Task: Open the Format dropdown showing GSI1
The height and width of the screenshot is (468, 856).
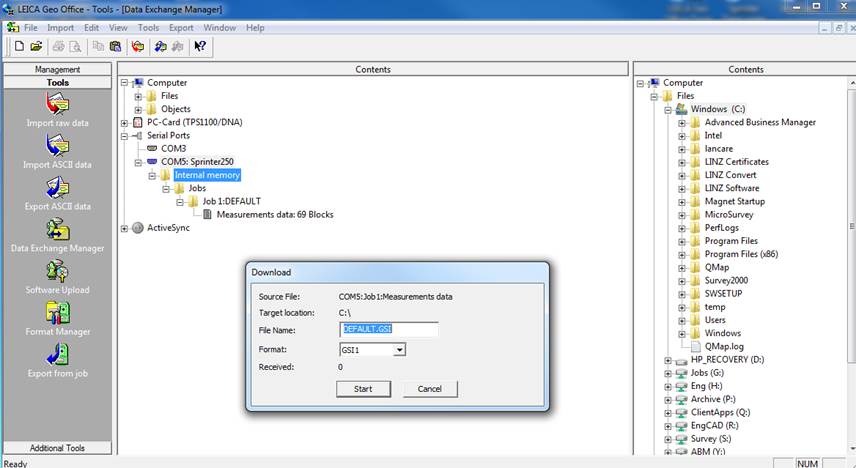Action: (x=399, y=350)
